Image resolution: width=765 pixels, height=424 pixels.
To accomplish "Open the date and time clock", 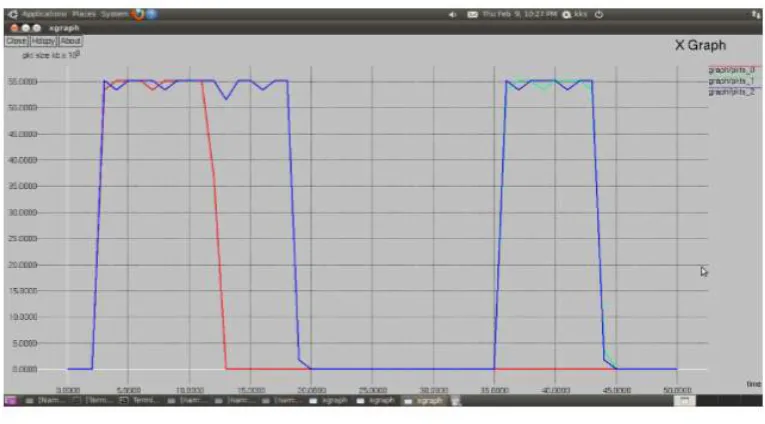I will coord(520,14).
